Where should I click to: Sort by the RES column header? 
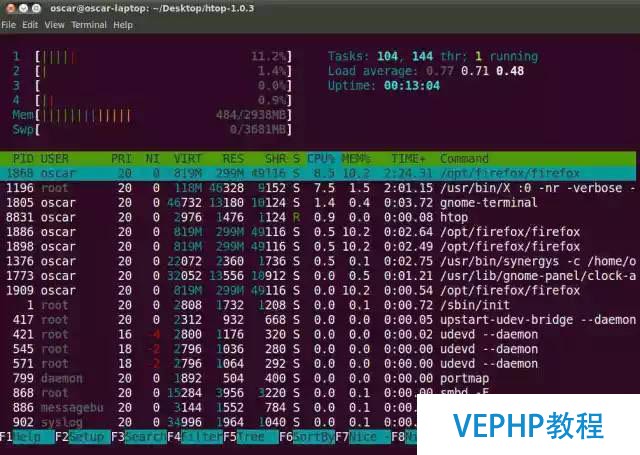tap(233, 158)
